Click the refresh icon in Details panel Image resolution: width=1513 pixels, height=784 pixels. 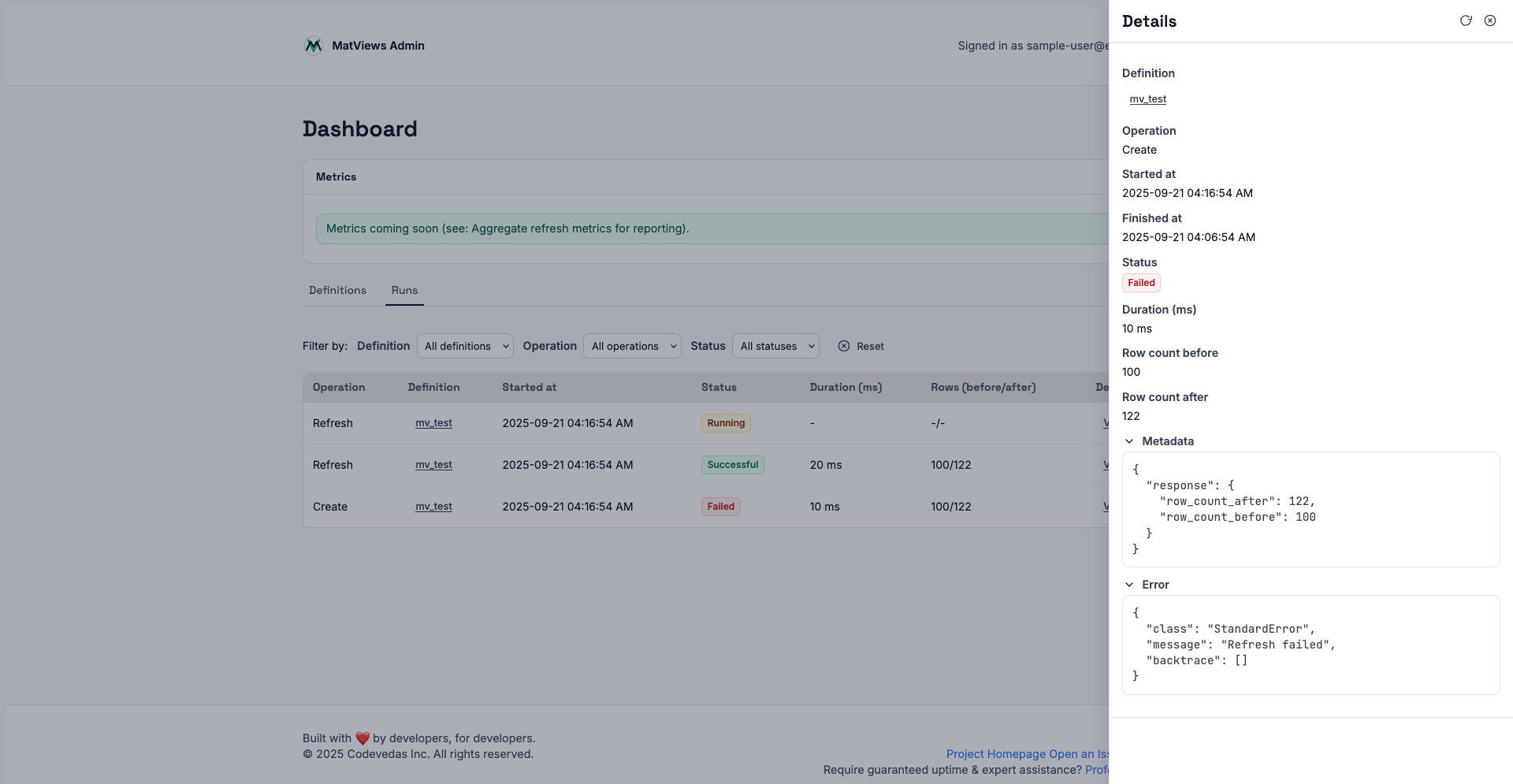[x=1466, y=21]
